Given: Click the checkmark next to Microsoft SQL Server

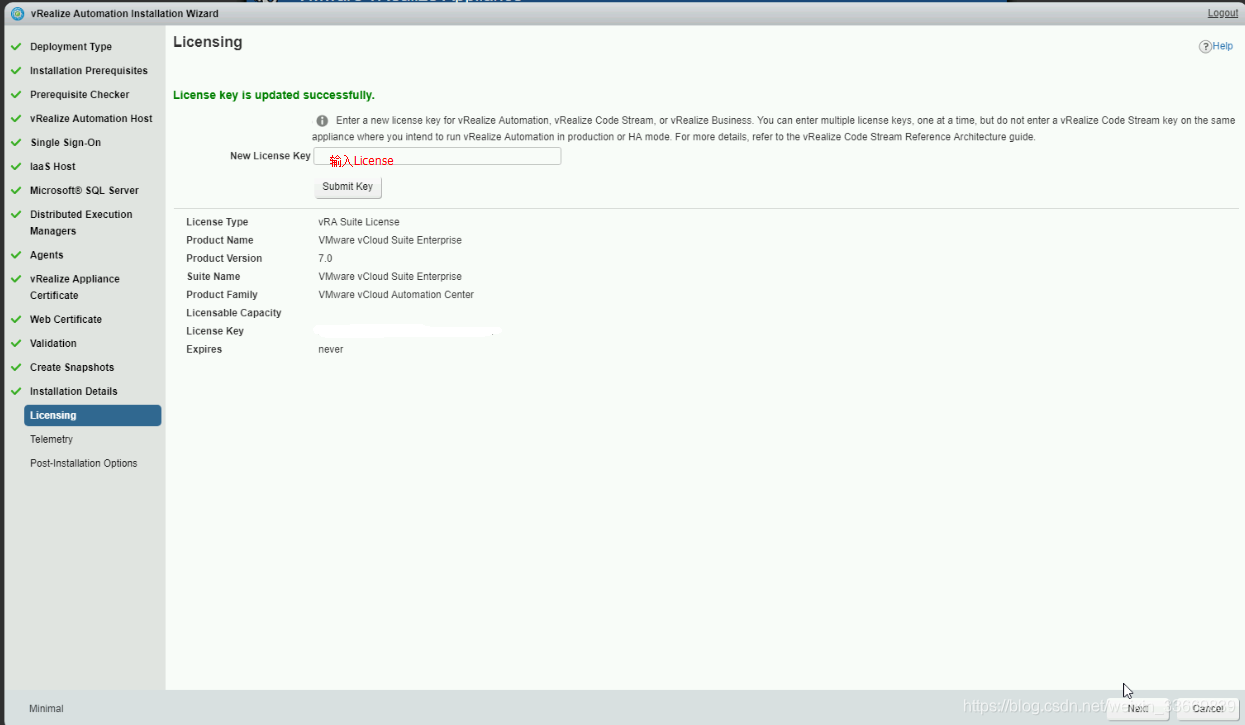Looking at the screenshot, I should [x=16, y=191].
